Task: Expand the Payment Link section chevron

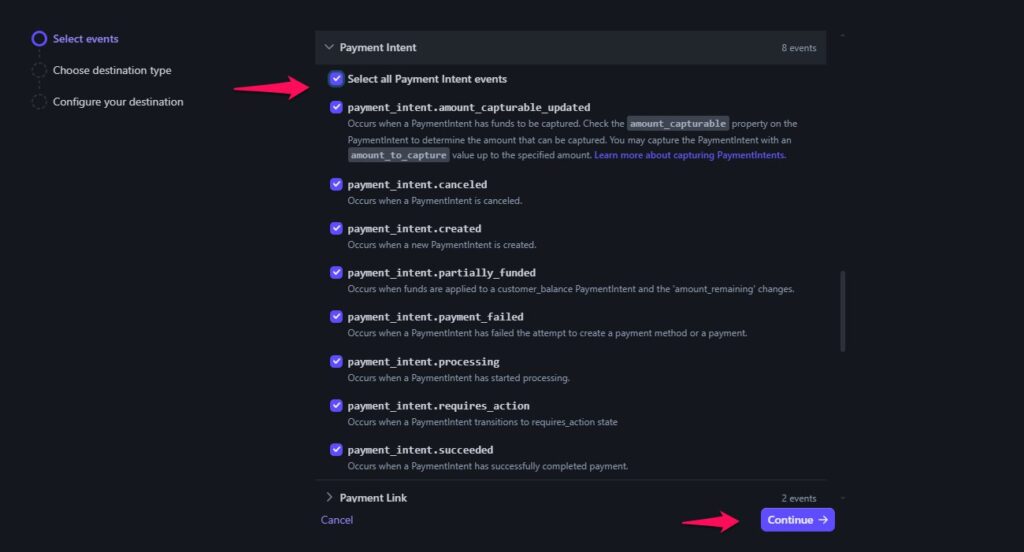Action: (x=329, y=497)
